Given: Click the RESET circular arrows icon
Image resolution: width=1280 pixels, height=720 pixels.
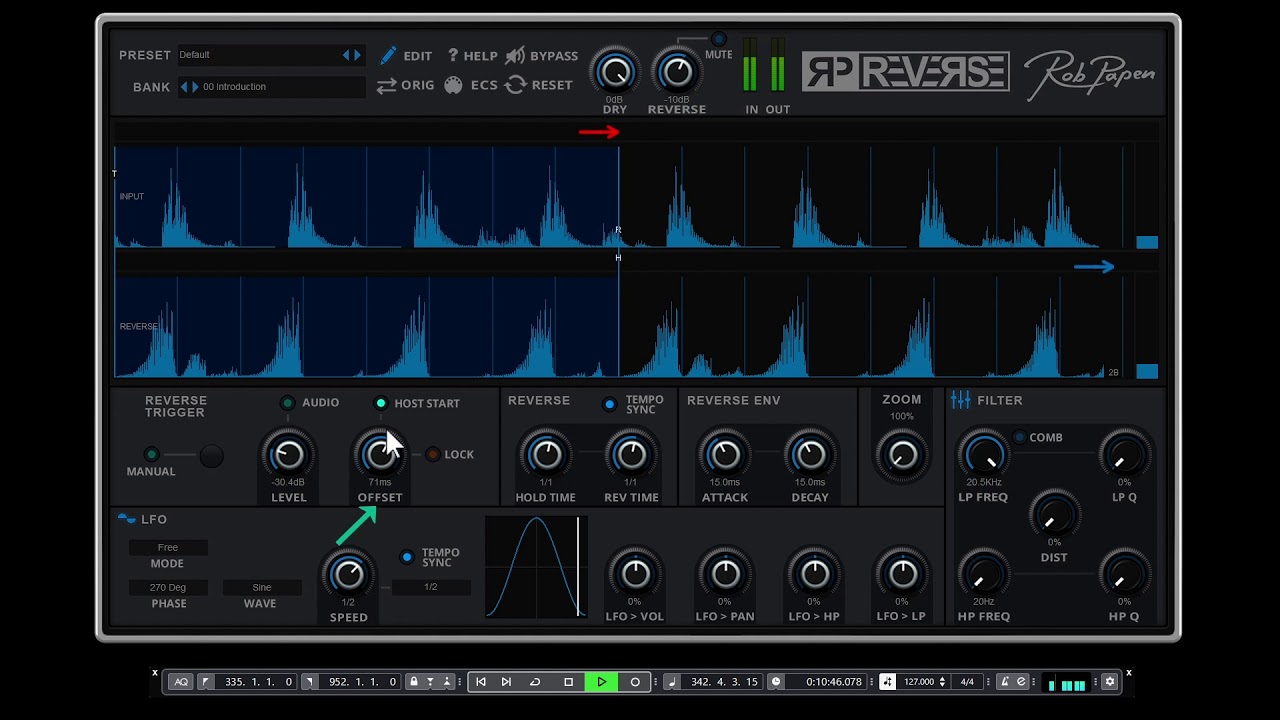Looking at the screenshot, I should [516, 86].
